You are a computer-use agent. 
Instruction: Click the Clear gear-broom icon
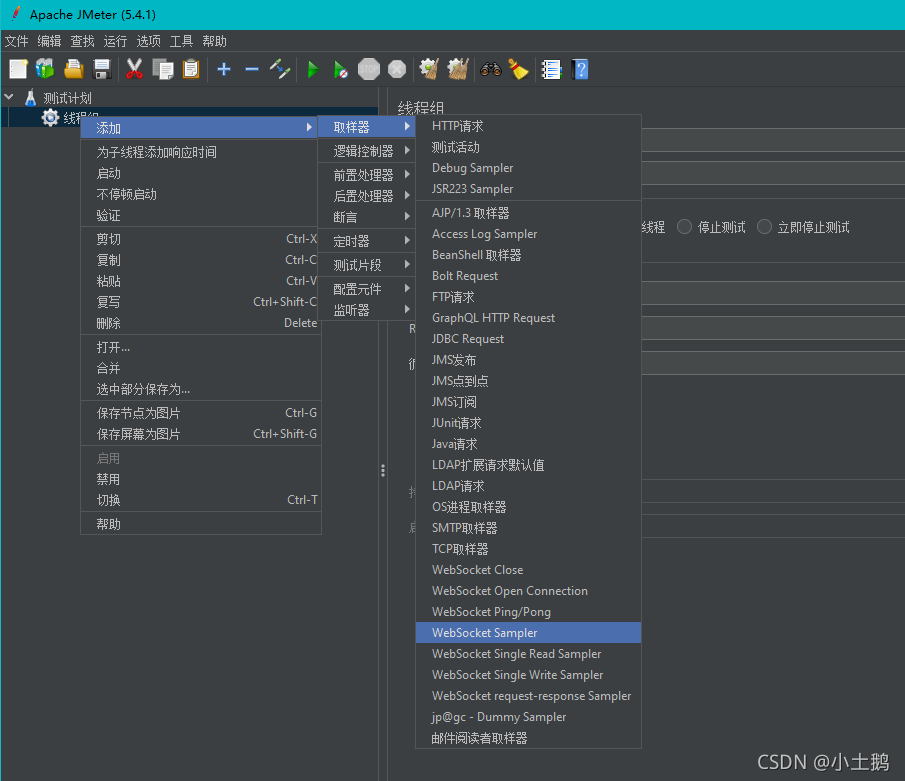[429, 69]
